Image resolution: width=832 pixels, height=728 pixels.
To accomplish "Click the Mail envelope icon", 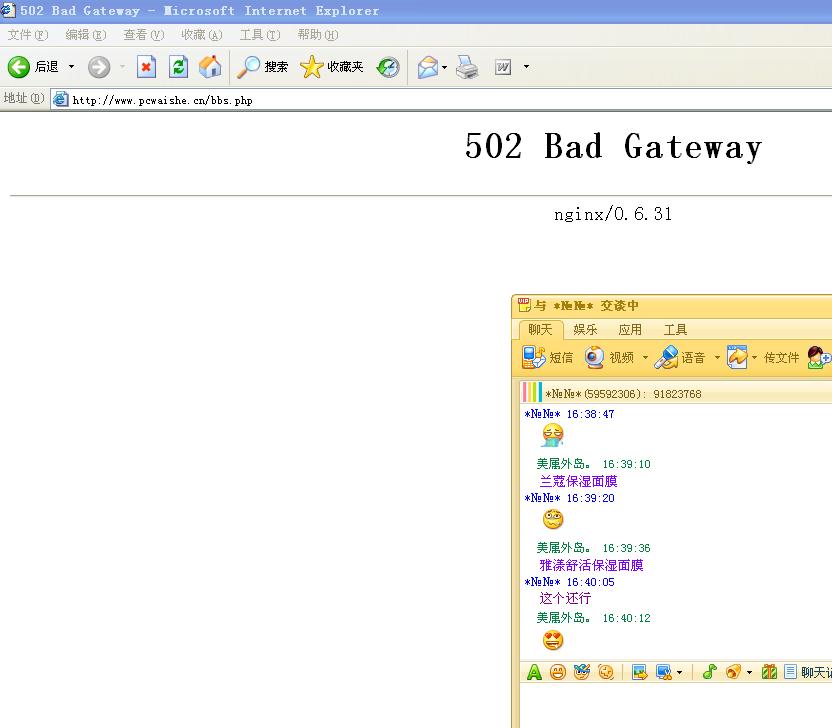I will tap(428, 67).
